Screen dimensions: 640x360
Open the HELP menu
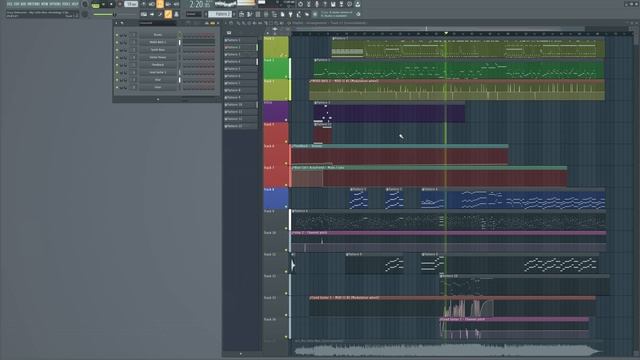click(x=75, y=4)
